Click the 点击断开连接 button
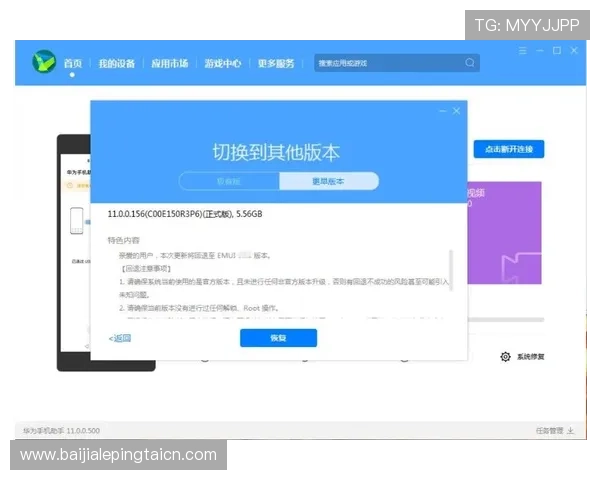Image resolution: width=600 pixels, height=480 pixels. point(509,149)
